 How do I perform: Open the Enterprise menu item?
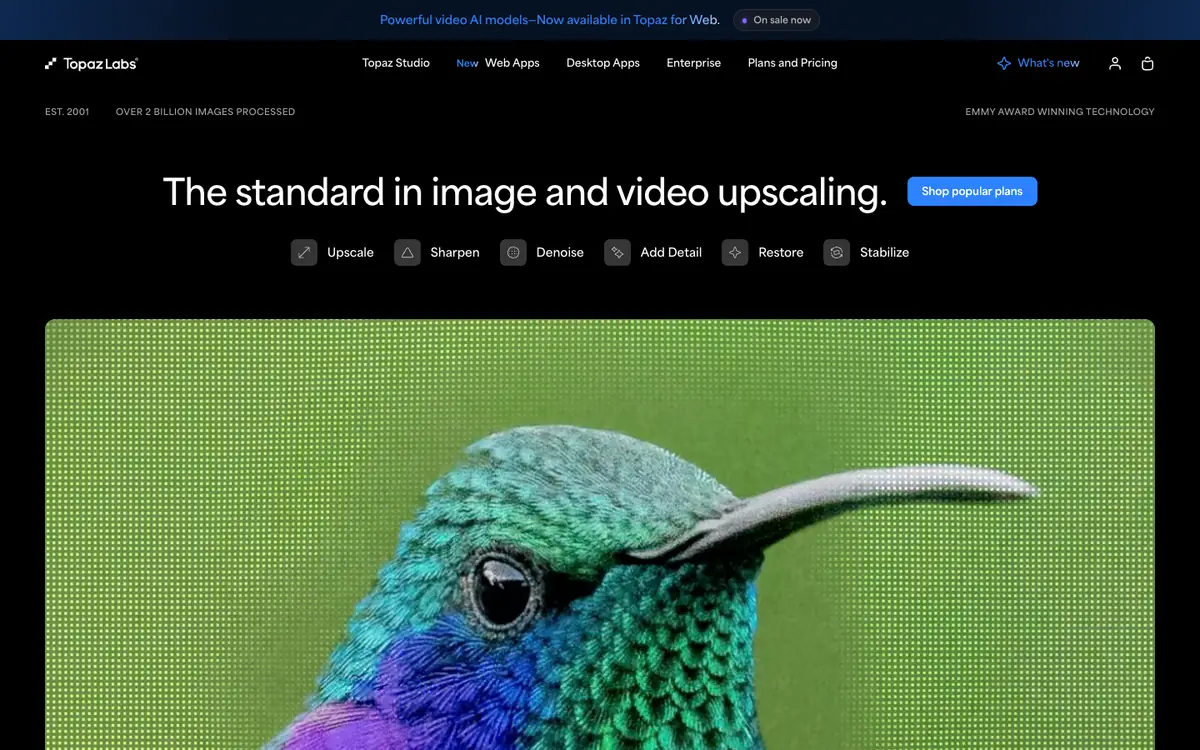[x=694, y=63]
